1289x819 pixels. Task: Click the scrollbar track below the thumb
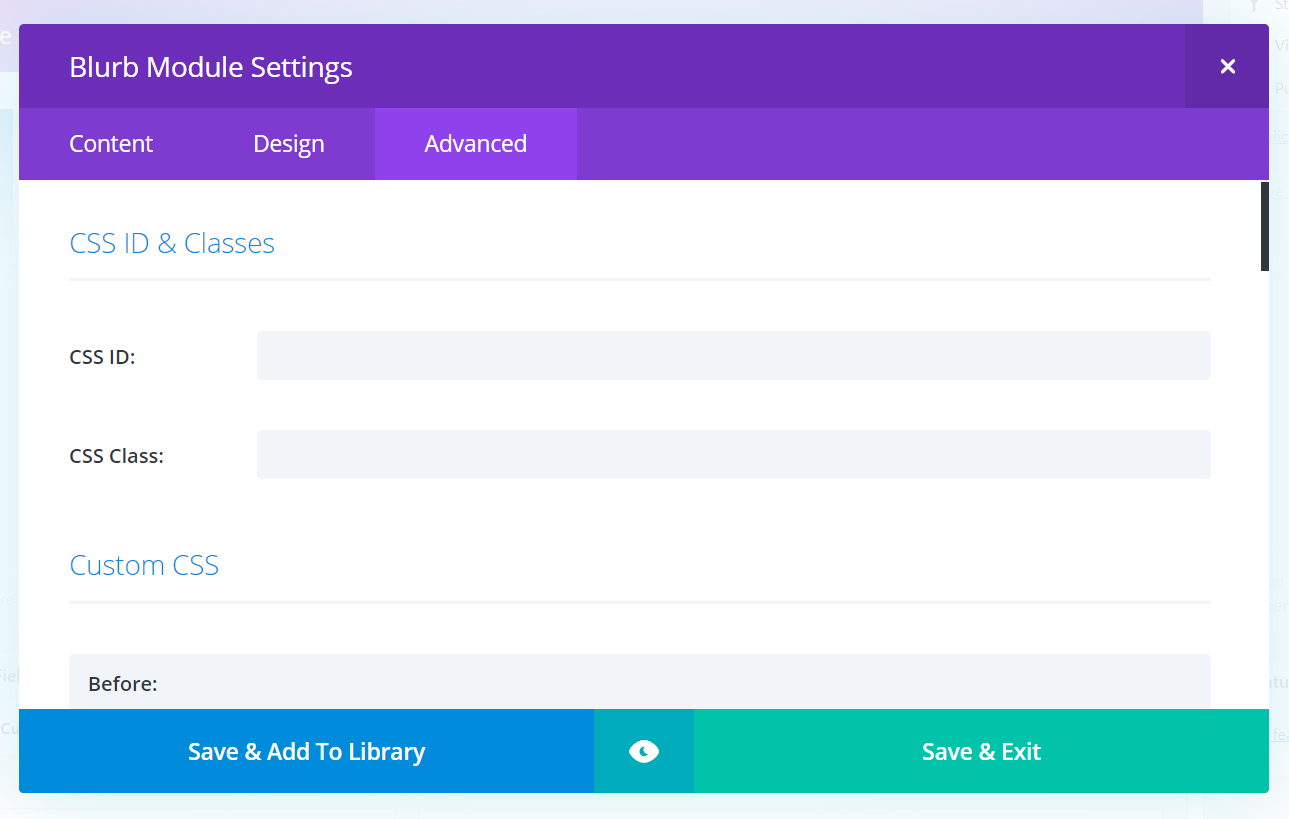tap(1265, 490)
